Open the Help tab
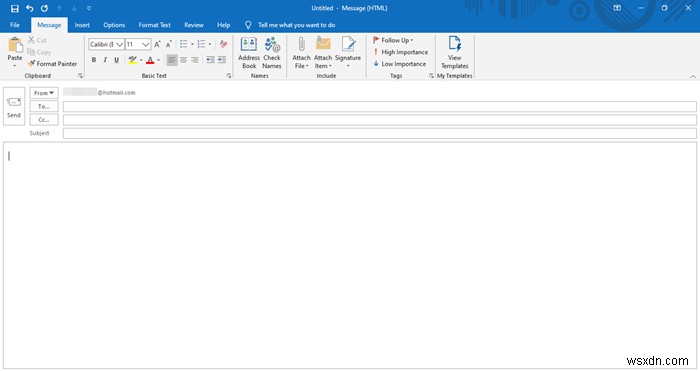The height and width of the screenshot is (371, 700). (223, 25)
